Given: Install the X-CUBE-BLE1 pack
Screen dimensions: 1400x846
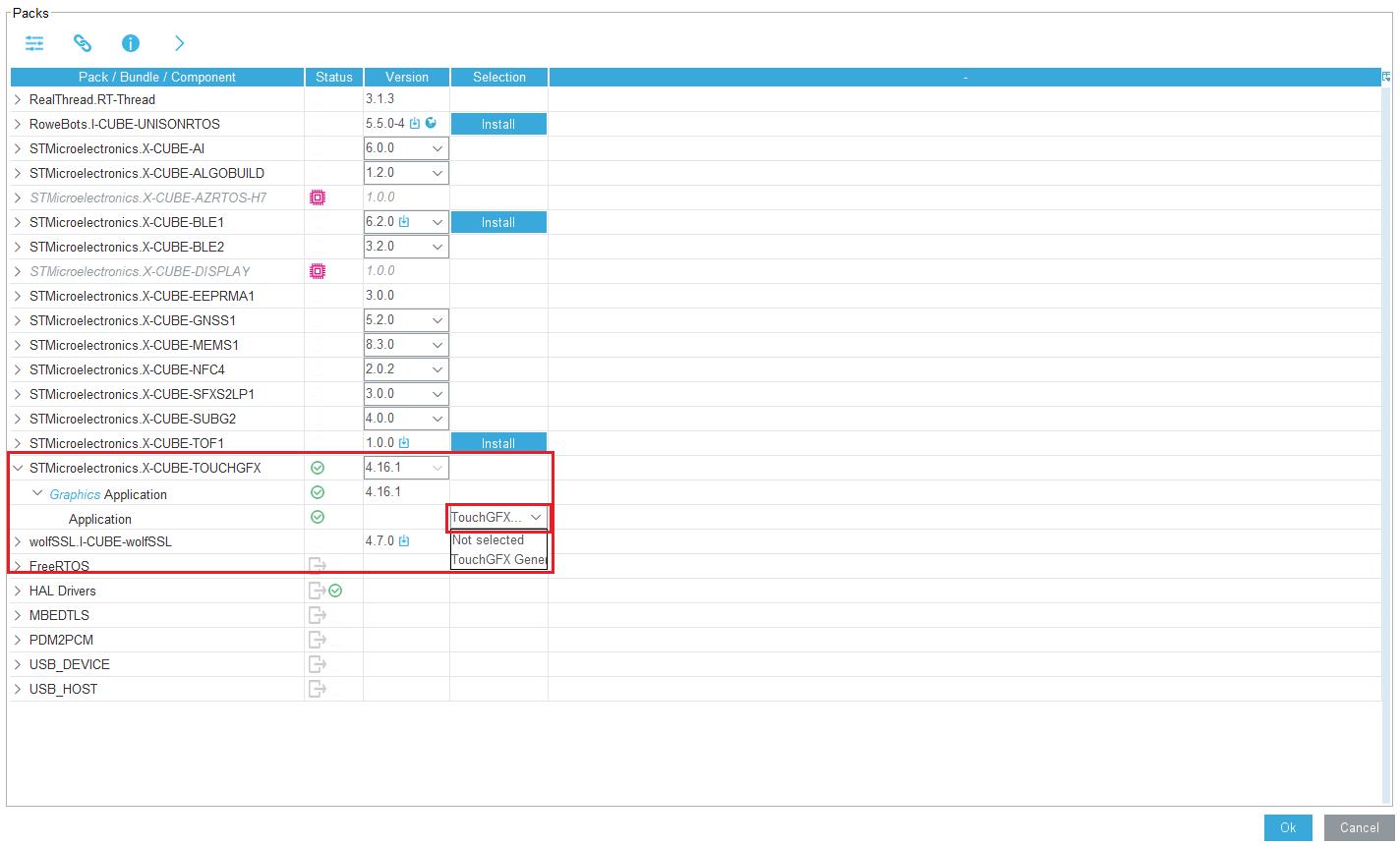Looking at the screenshot, I should 498,222.
